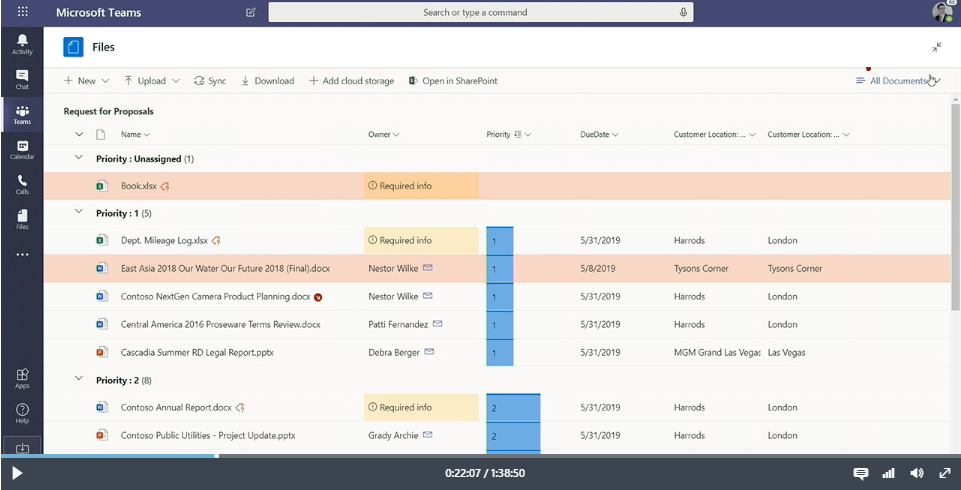Screen dimensions: 961x490
Task: Open the Owner column header menu
Action: click(x=384, y=135)
